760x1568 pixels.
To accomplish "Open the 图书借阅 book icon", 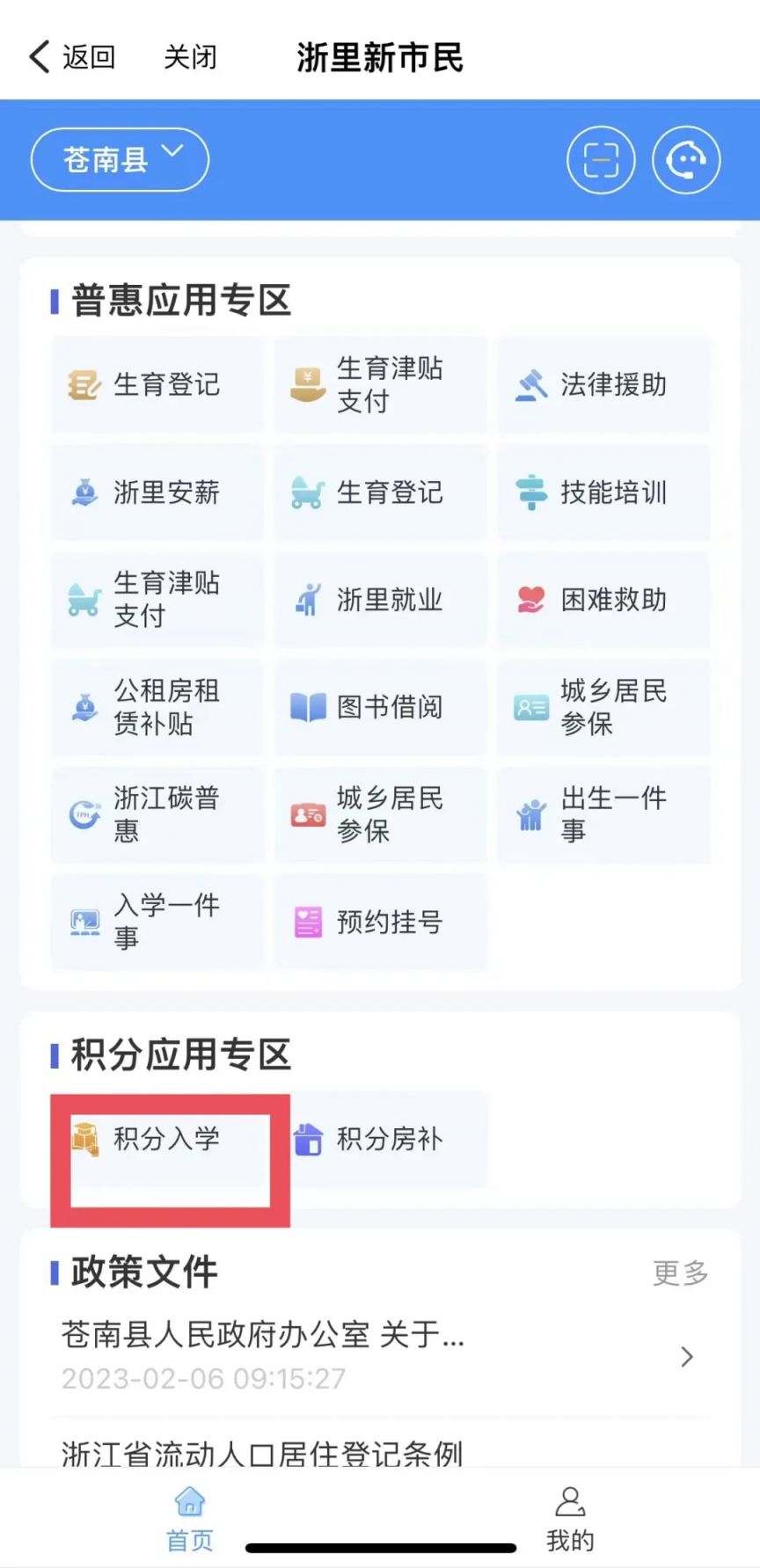I will (308, 707).
